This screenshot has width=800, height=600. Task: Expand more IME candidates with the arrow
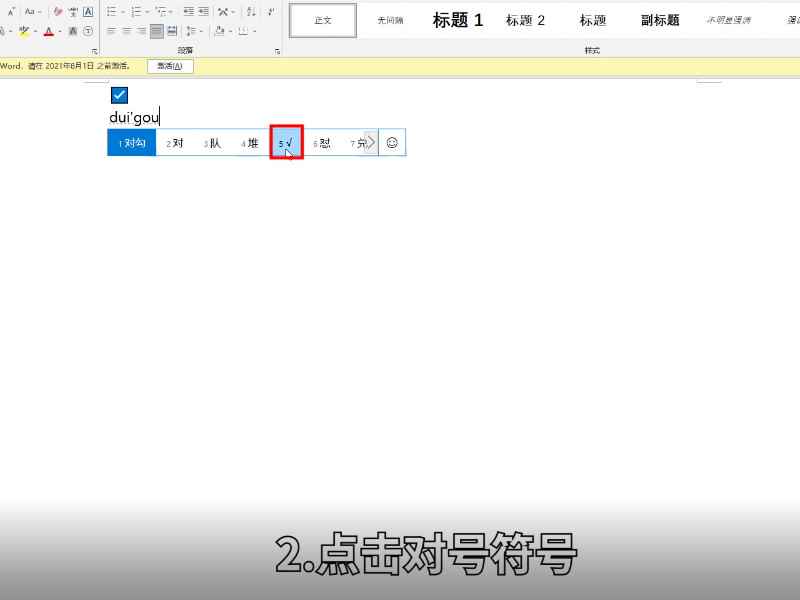(370, 142)
